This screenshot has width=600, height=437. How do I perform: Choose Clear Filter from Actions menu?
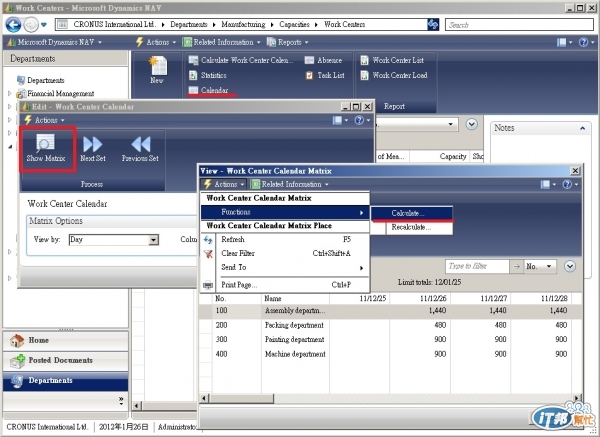285,253
